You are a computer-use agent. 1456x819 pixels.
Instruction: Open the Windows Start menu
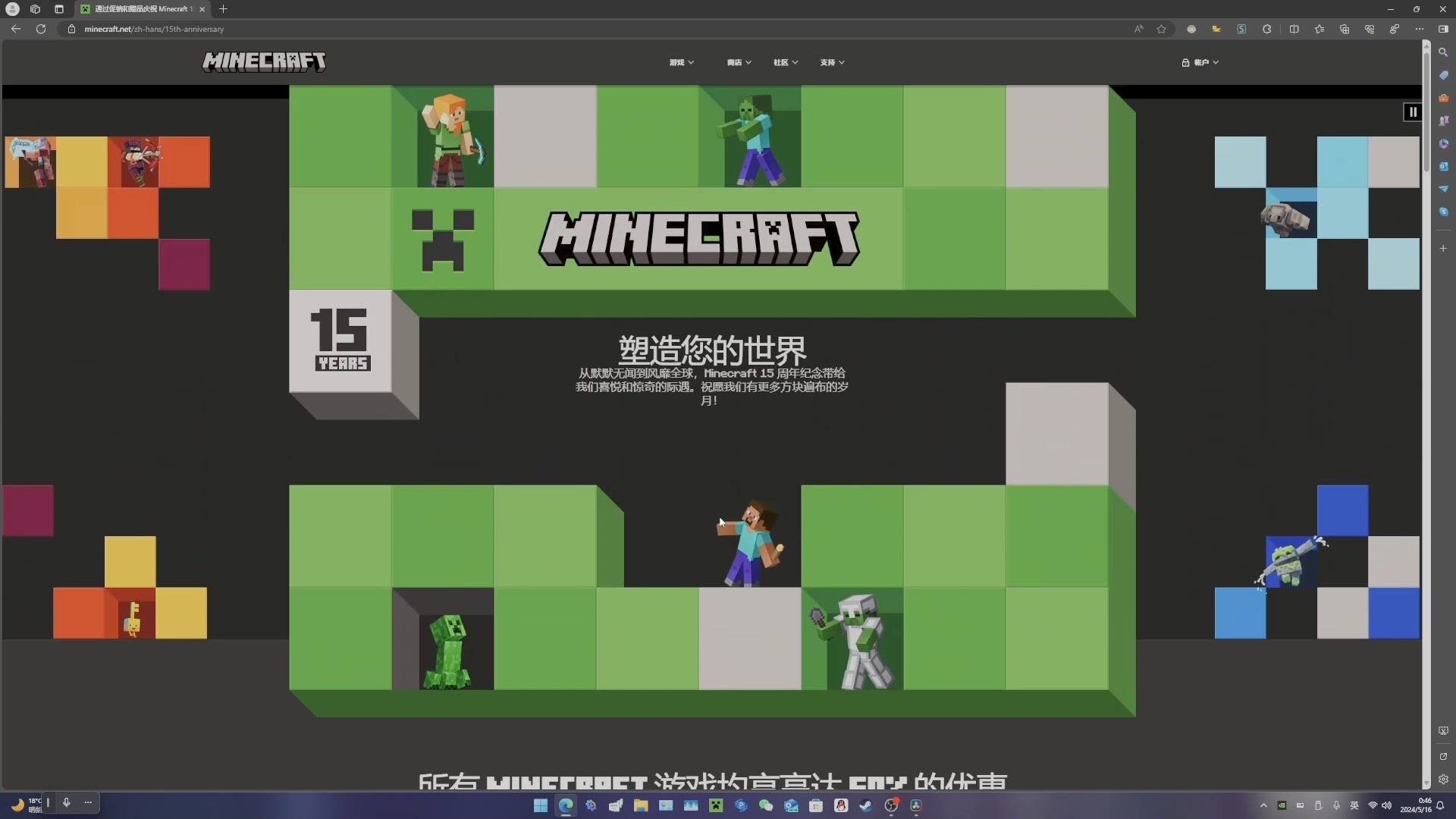pos(541,805)
